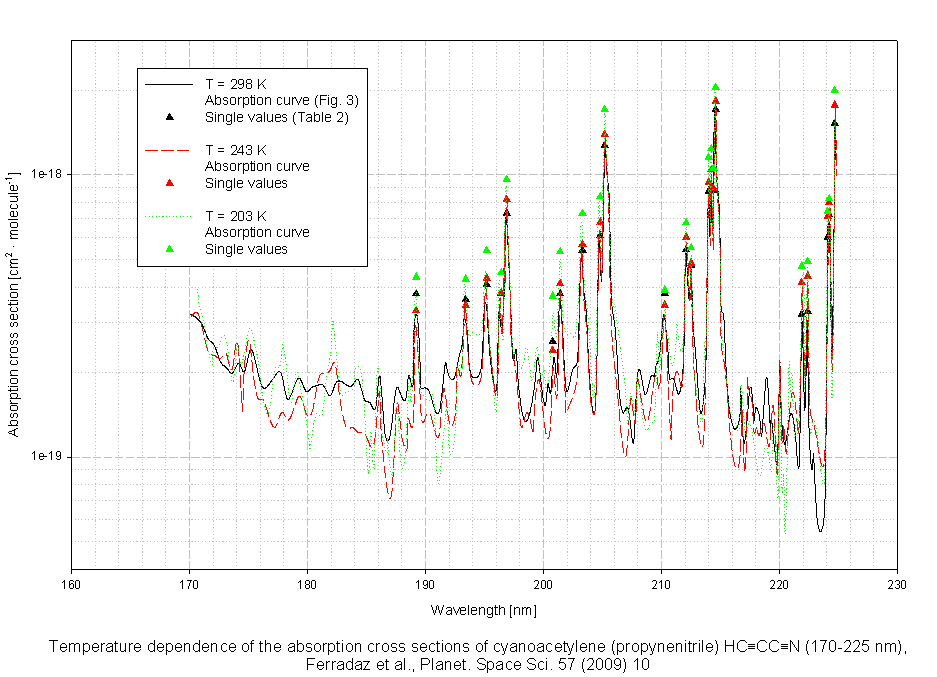The width and height of the screenshot is (937, 677).
Task: Click the "Absorption cross section" y-axis title
Action: [14, 307]
